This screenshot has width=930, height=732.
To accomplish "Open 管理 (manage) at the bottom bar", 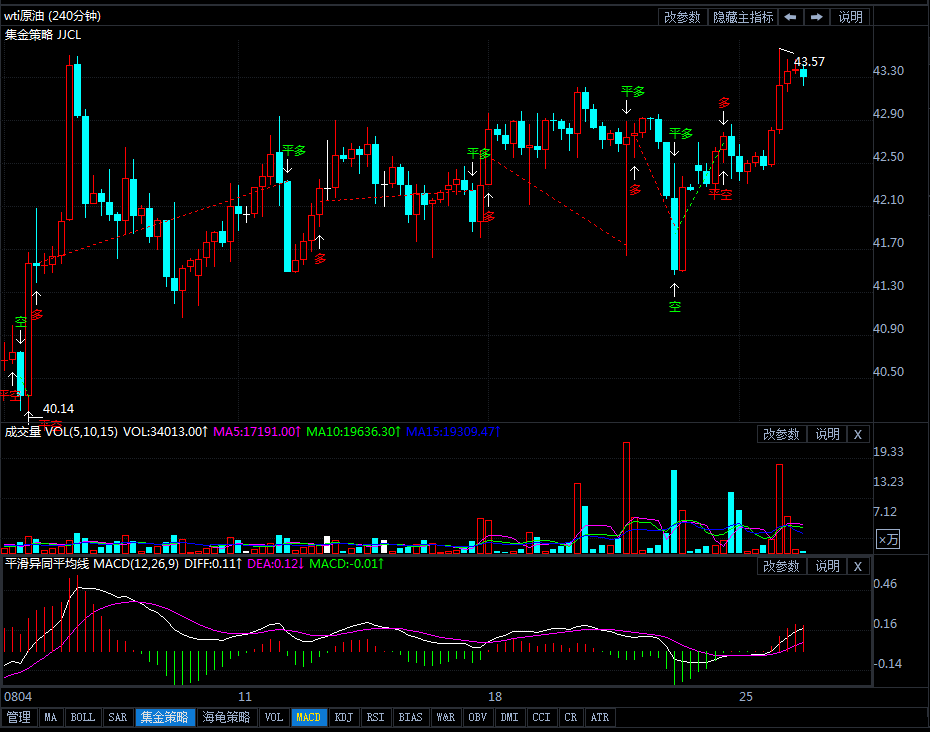I will pos(19,717).
